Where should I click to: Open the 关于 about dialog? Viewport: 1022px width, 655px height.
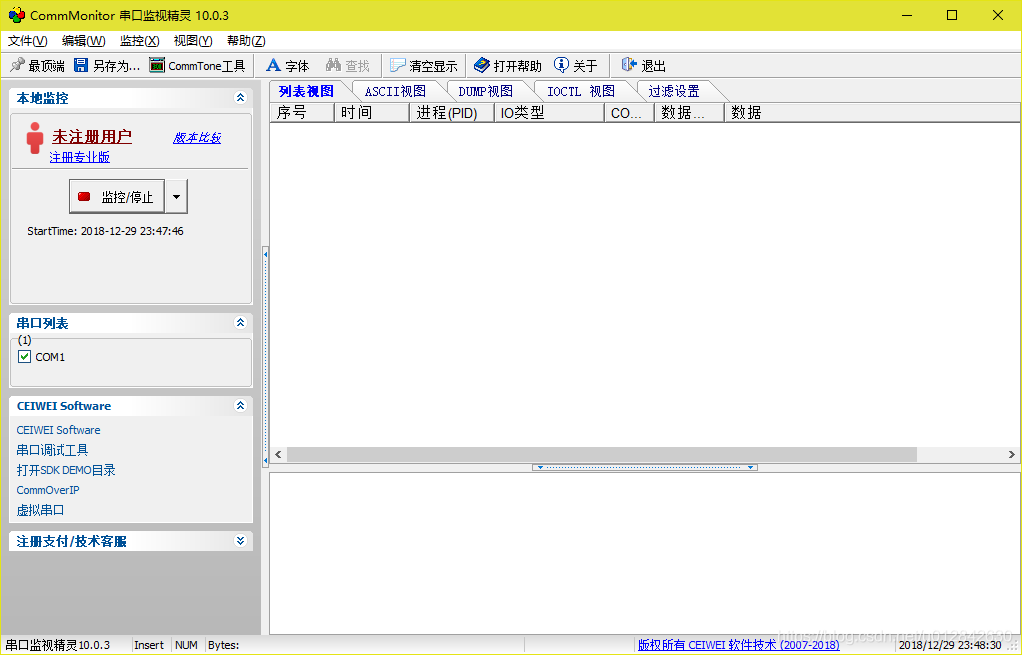[x=576, y=66]
